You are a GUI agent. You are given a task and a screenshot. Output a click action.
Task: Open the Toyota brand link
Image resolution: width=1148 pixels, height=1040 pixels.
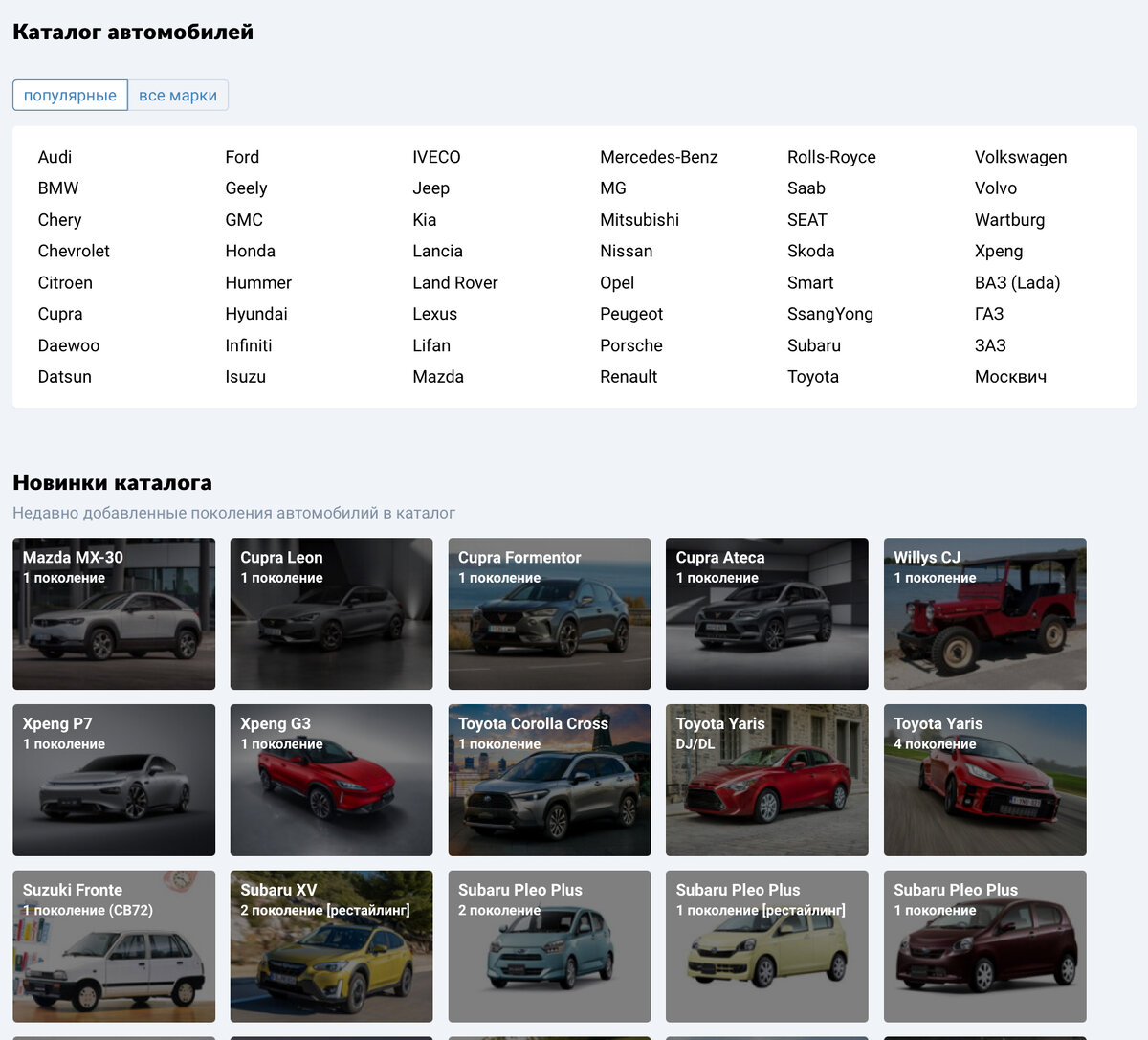pyautogui.click(x=813, y=377)
